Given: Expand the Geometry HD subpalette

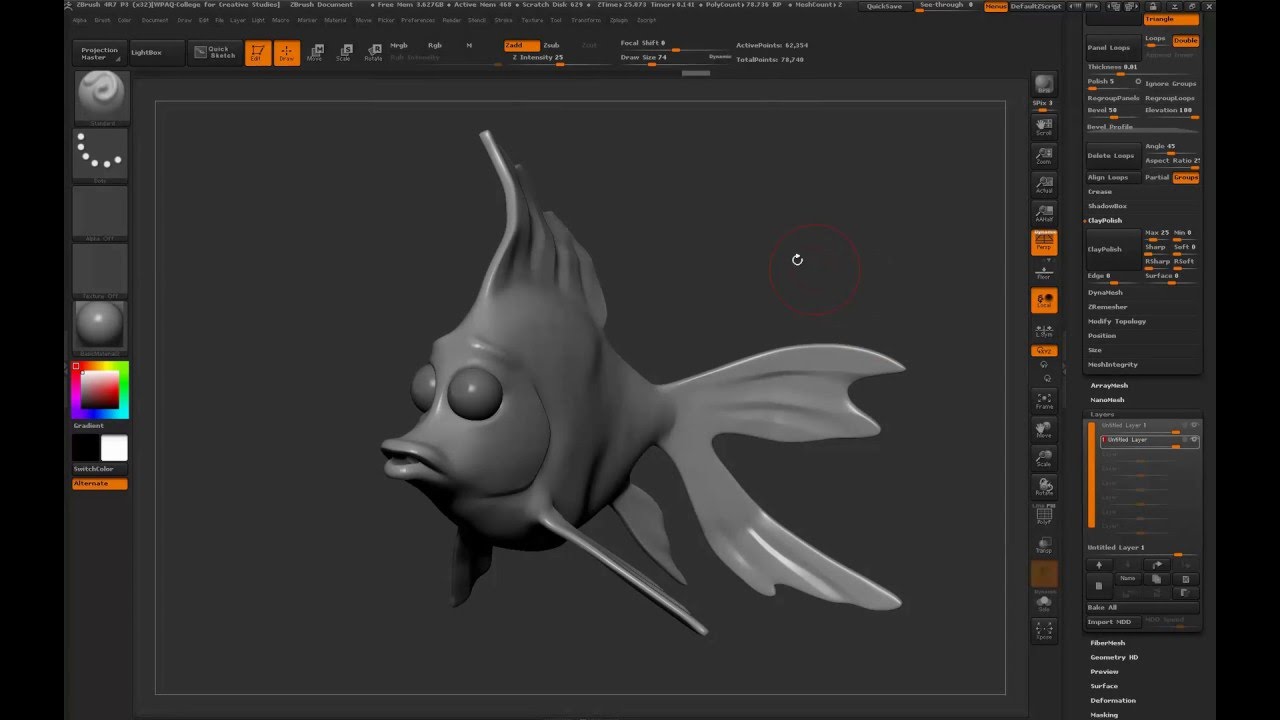Looking at the screenshot, I should [1114, 657].
